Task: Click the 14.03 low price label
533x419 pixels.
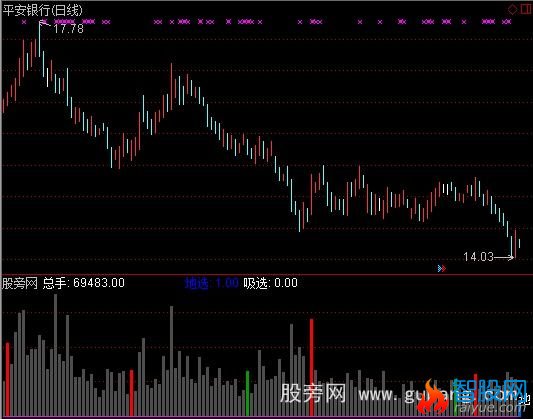Action: [478, 257]
